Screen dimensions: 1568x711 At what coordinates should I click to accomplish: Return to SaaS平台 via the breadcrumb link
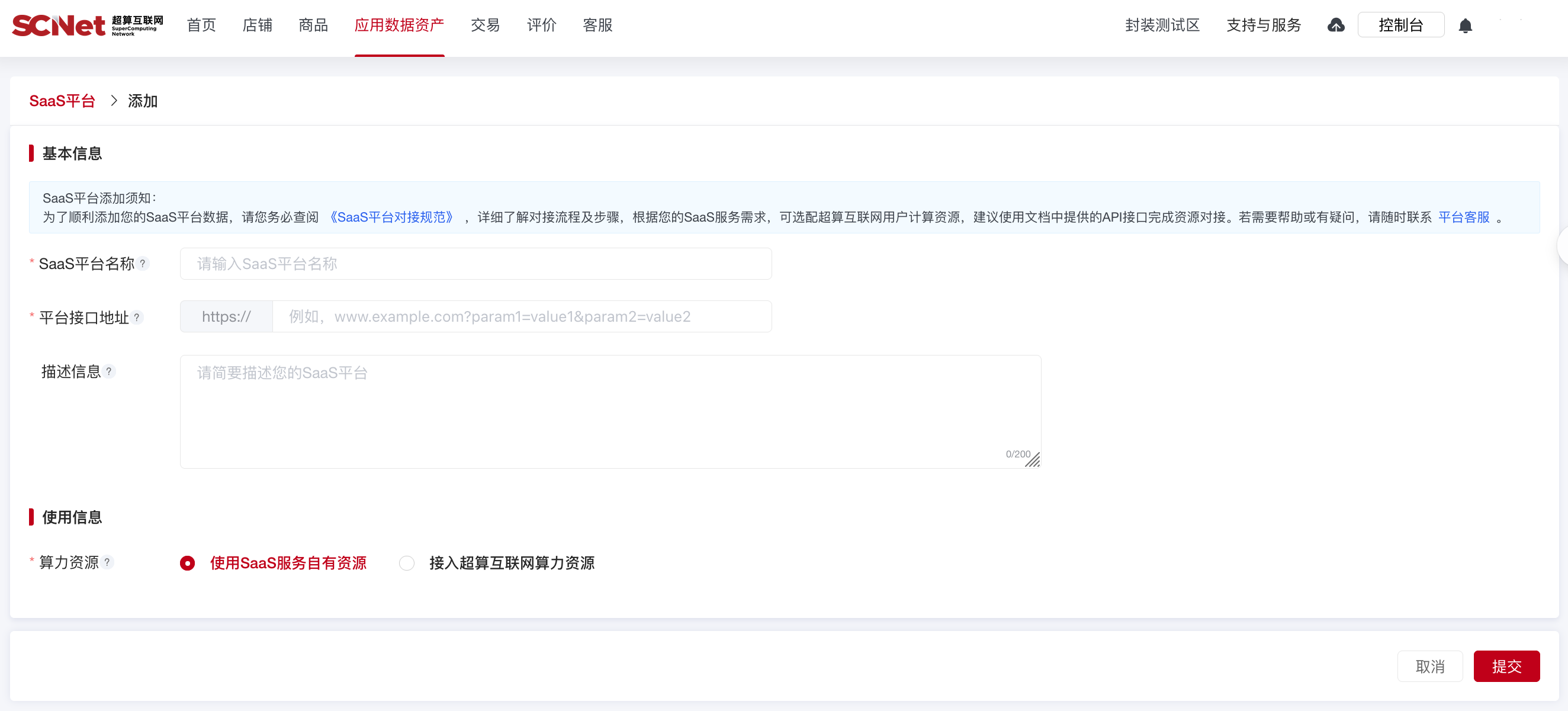pos(62,101)
